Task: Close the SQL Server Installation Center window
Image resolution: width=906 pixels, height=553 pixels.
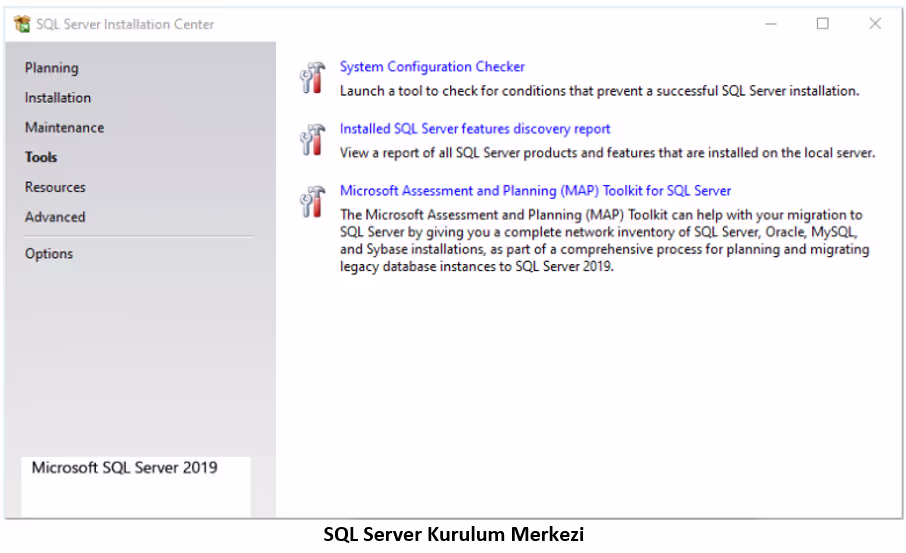Action: [875, 24]
